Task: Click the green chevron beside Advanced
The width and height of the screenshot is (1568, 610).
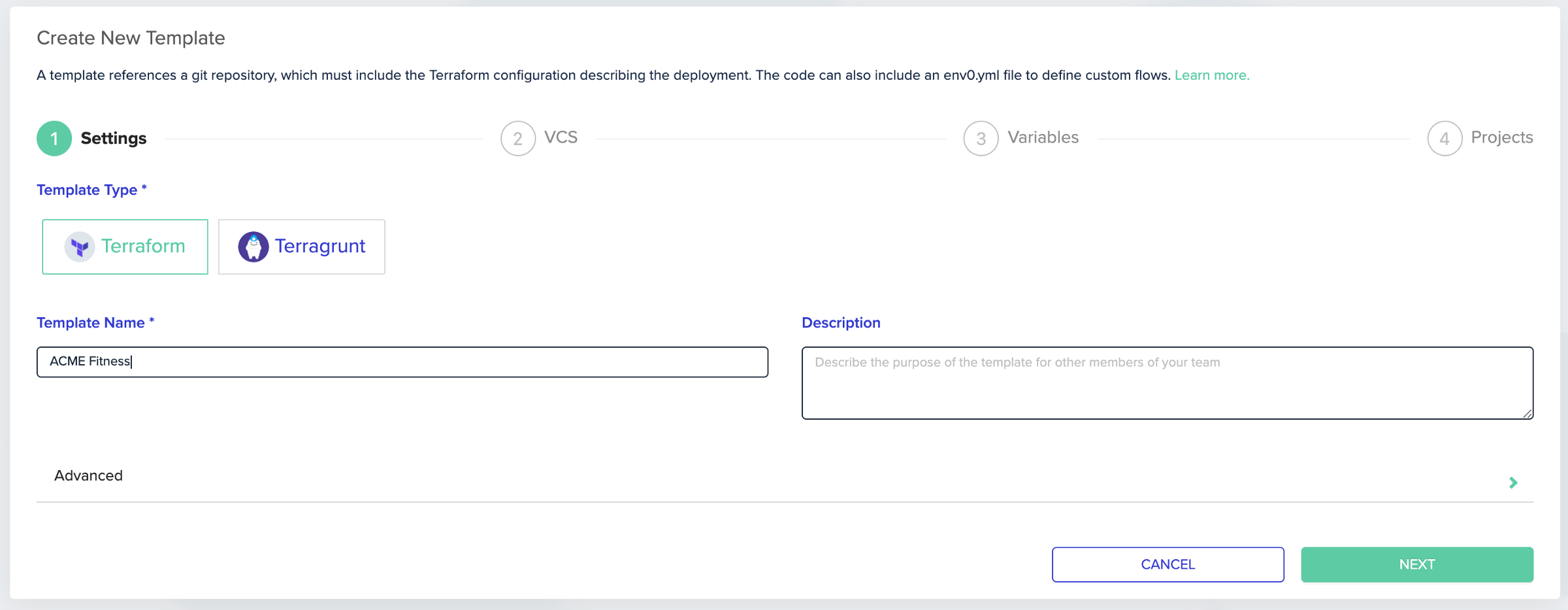Action: pos(1514,483)
